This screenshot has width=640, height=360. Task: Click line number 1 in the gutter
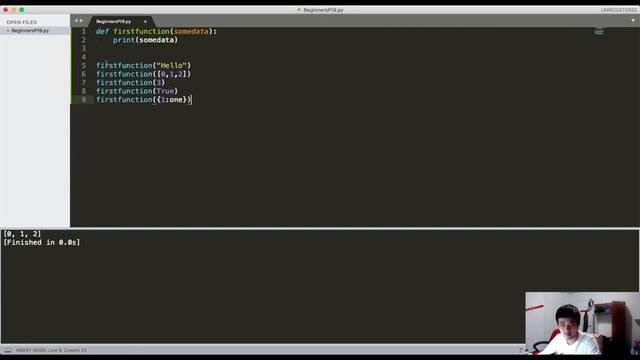coord(84,31)
